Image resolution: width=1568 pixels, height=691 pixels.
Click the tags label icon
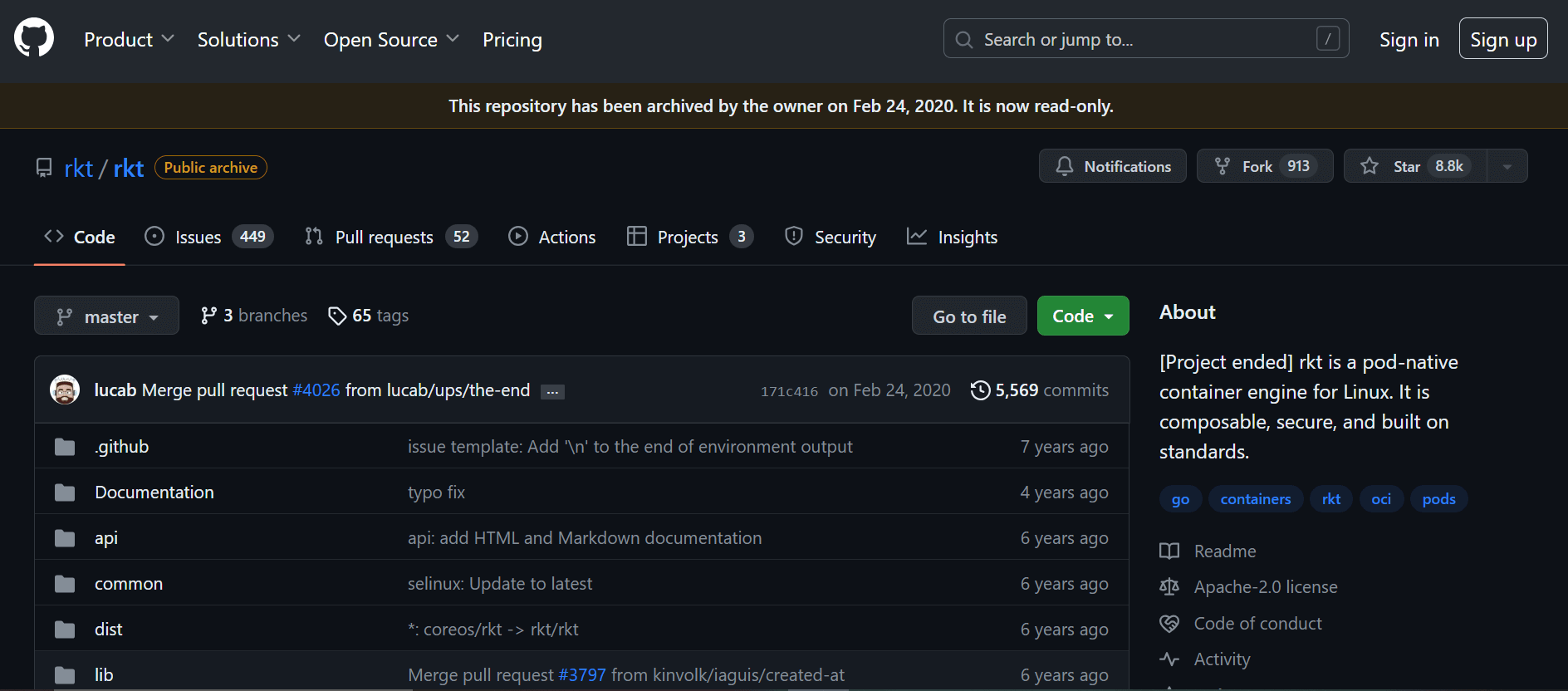[337, 316]
